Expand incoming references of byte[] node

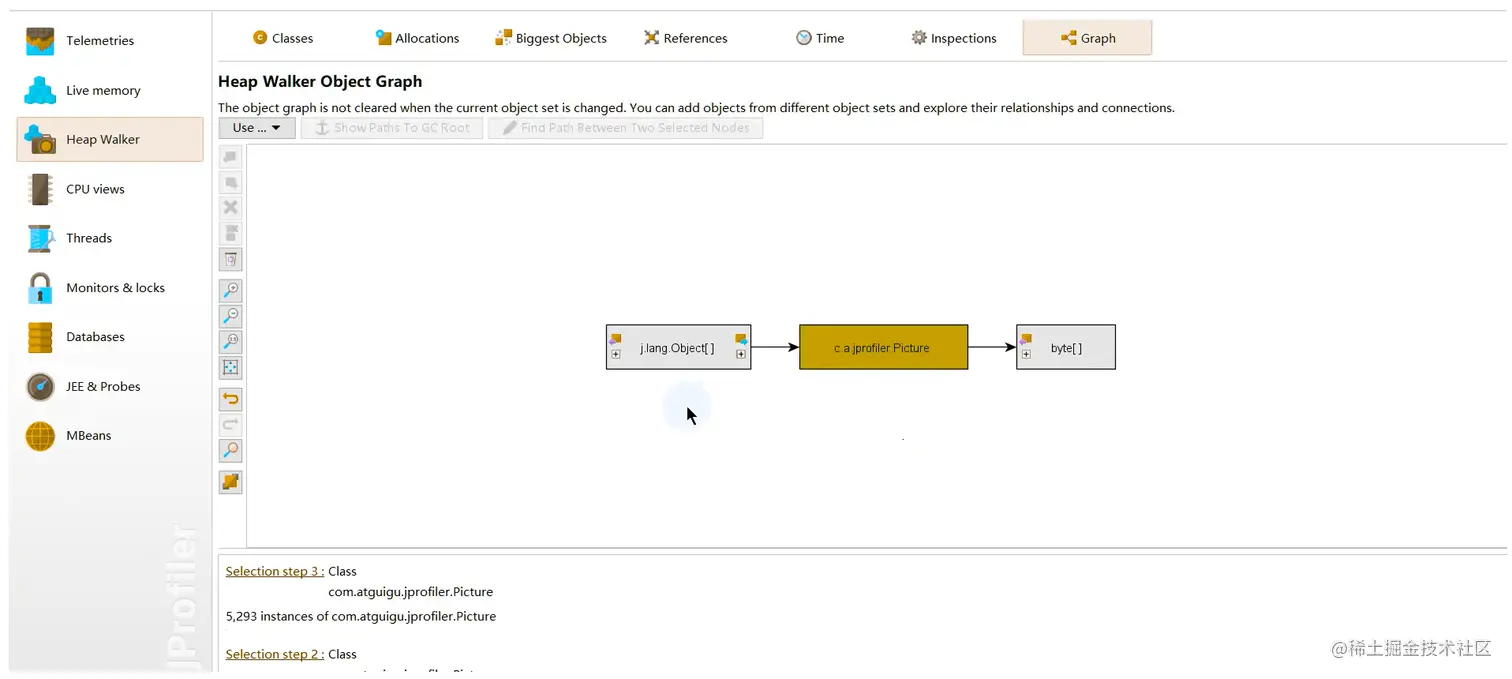(x=1026, y=354)
